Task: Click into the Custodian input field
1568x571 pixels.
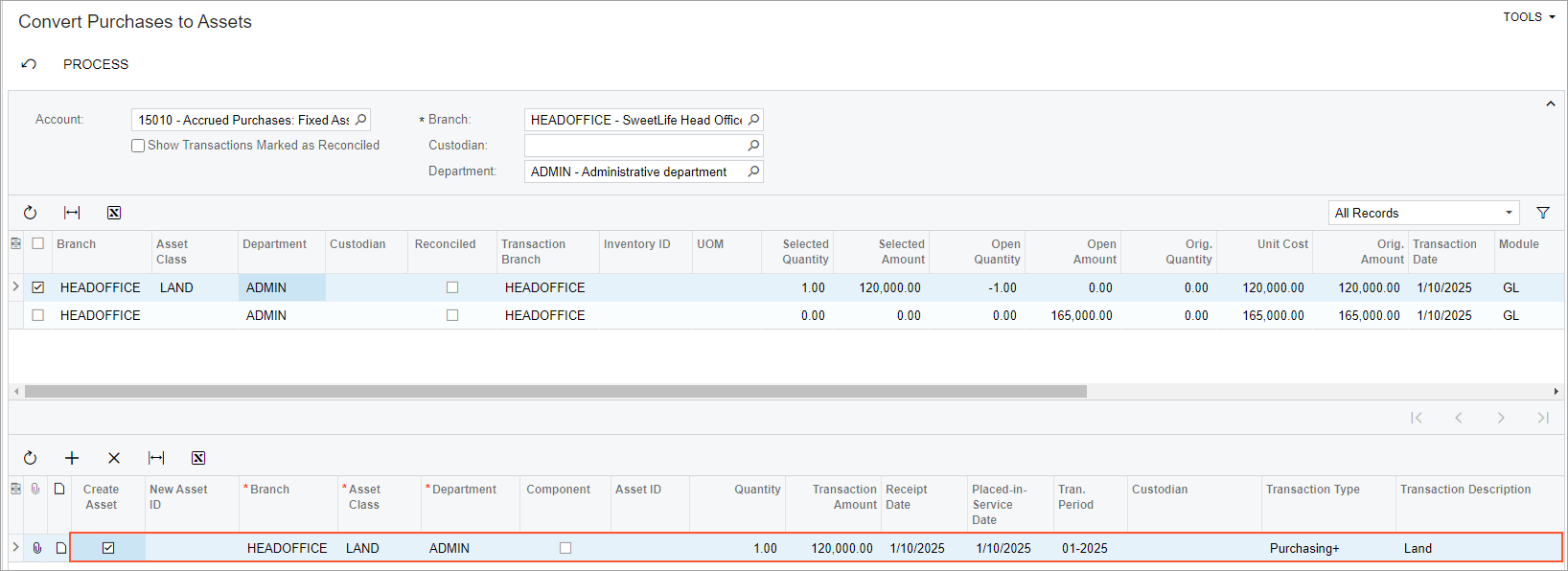Action: click(x=633, y=146)
